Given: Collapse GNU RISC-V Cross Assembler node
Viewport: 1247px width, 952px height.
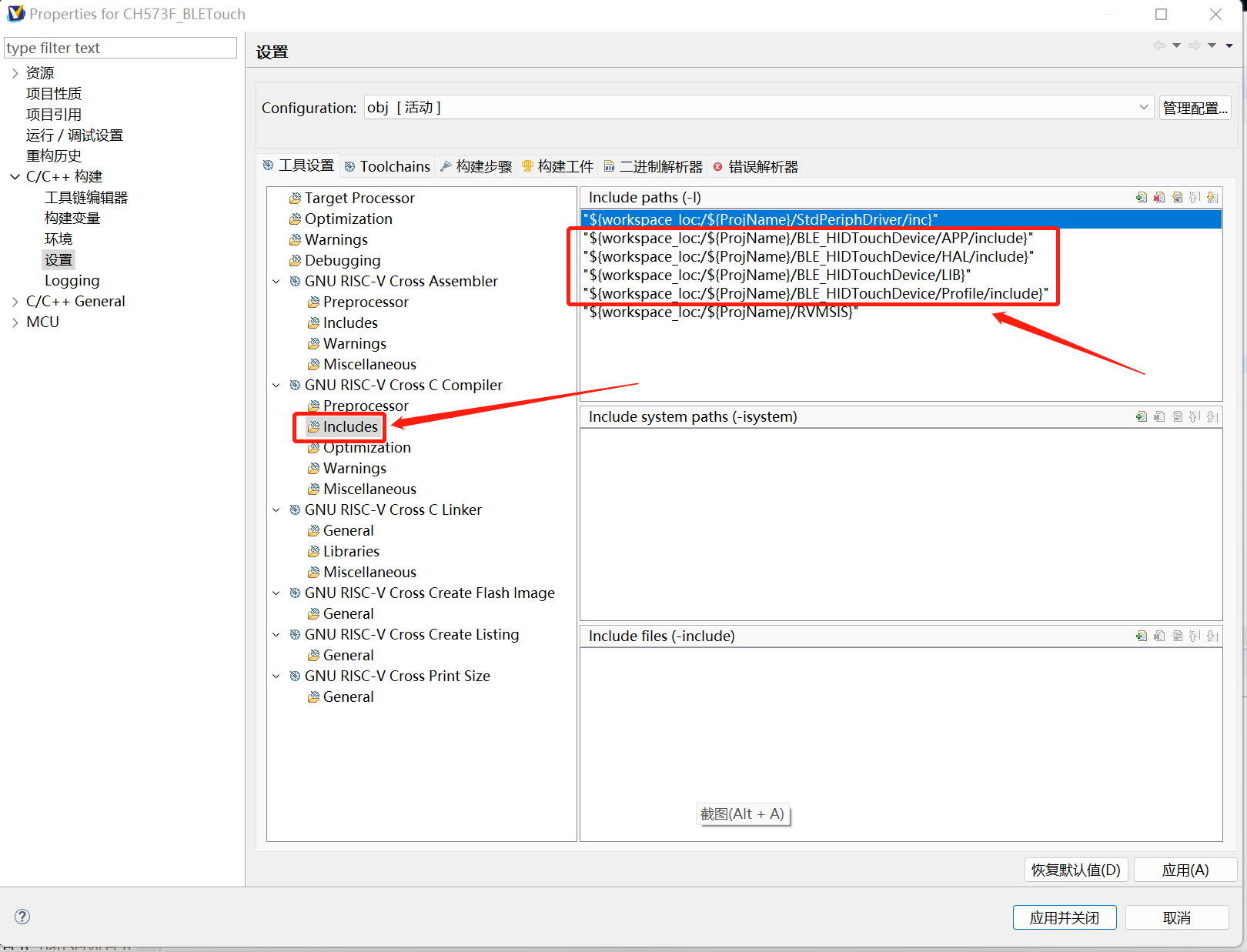Looking at the screenshot, I should [276, 282].
